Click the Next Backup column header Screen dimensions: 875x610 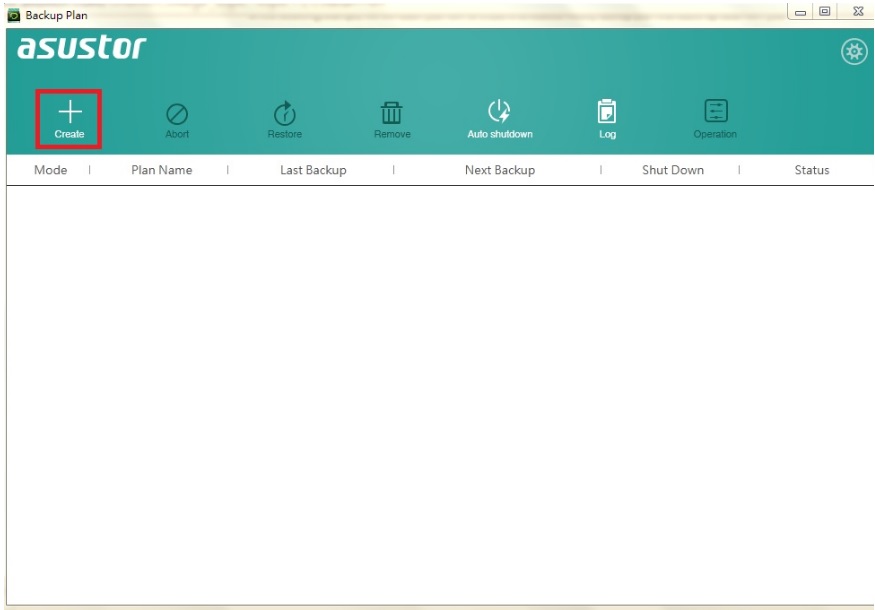click(x=500, y=170)
